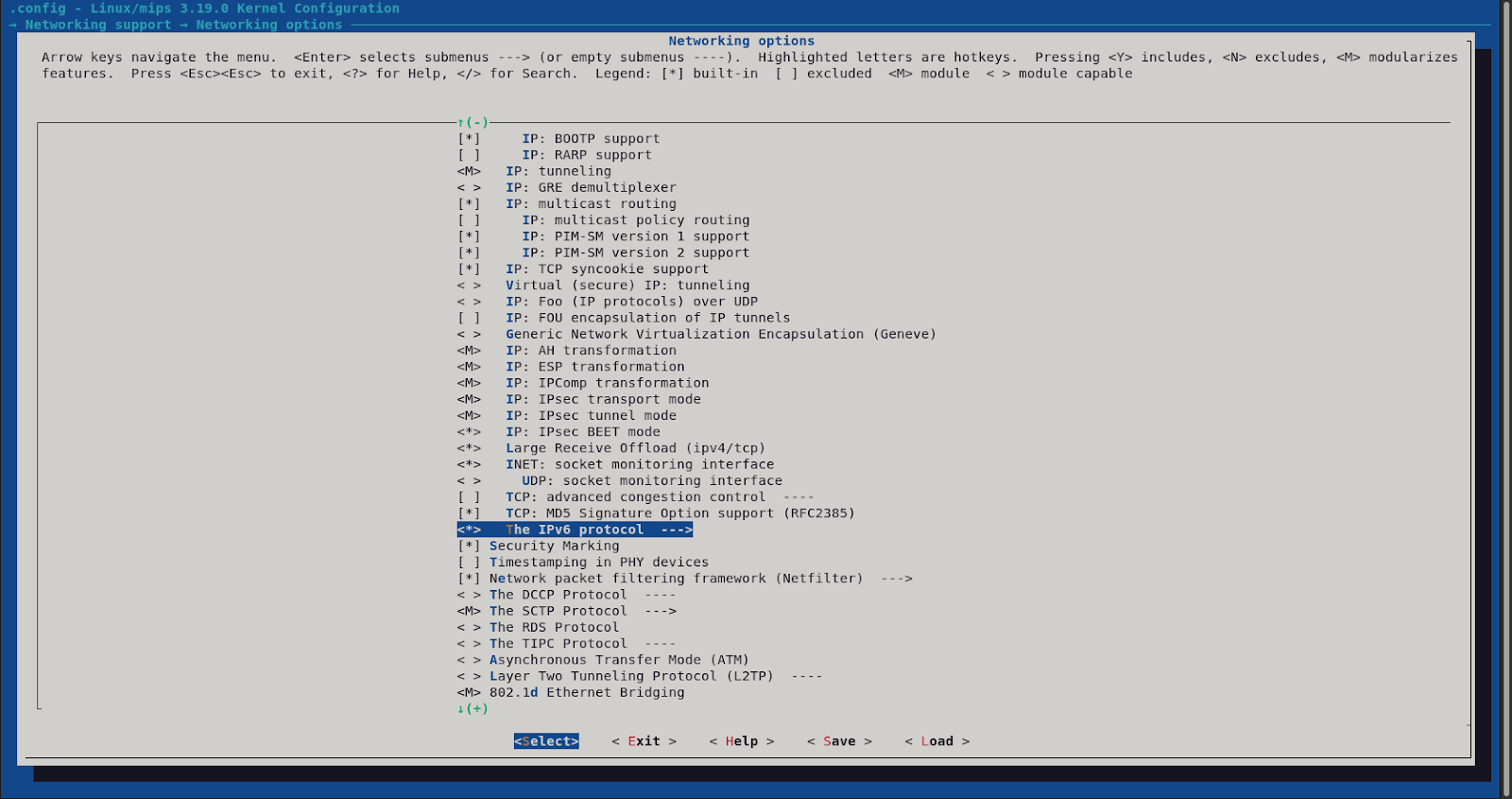Open The SCTP Protocol submenu
This screenshot has height=799, width=1512.
581,612
